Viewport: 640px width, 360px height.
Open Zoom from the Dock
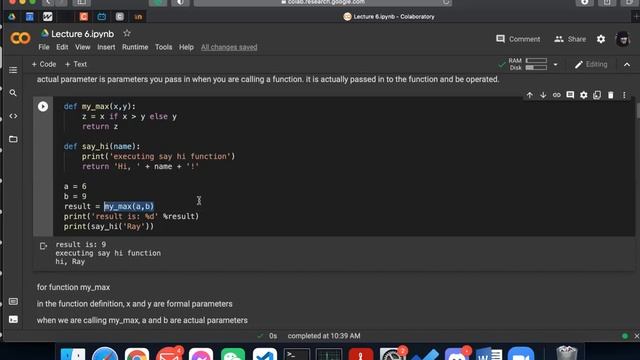[x=521, y=353]
